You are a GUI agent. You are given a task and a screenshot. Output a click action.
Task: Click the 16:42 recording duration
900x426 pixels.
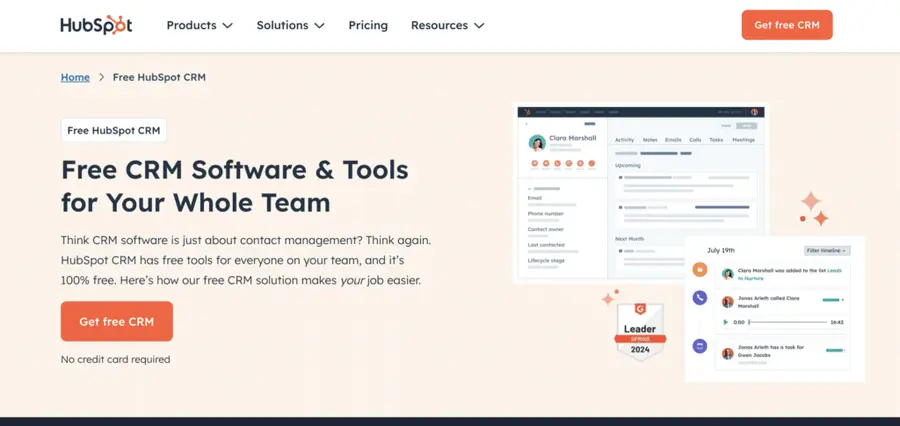[837, 322]
